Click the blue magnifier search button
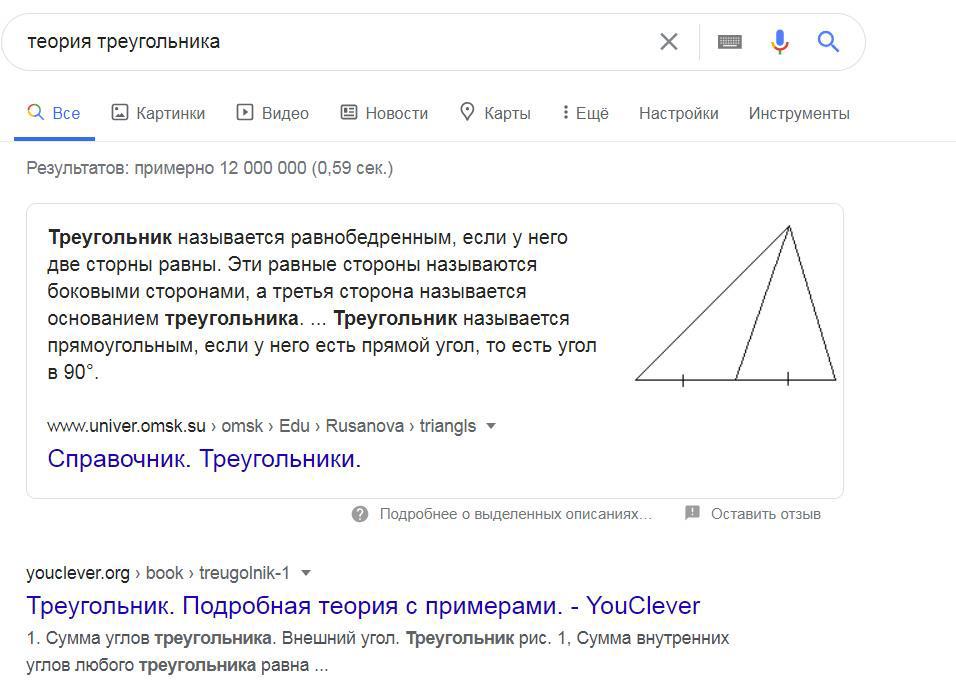 pyautogui.click(x=828, y=42)
